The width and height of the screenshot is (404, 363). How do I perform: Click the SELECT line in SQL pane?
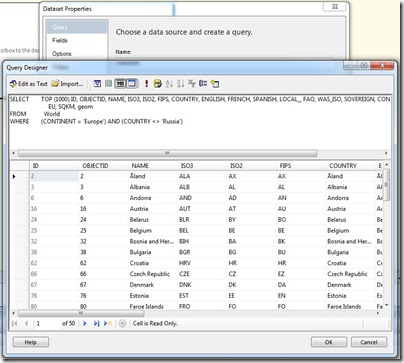tap(200, 99)
